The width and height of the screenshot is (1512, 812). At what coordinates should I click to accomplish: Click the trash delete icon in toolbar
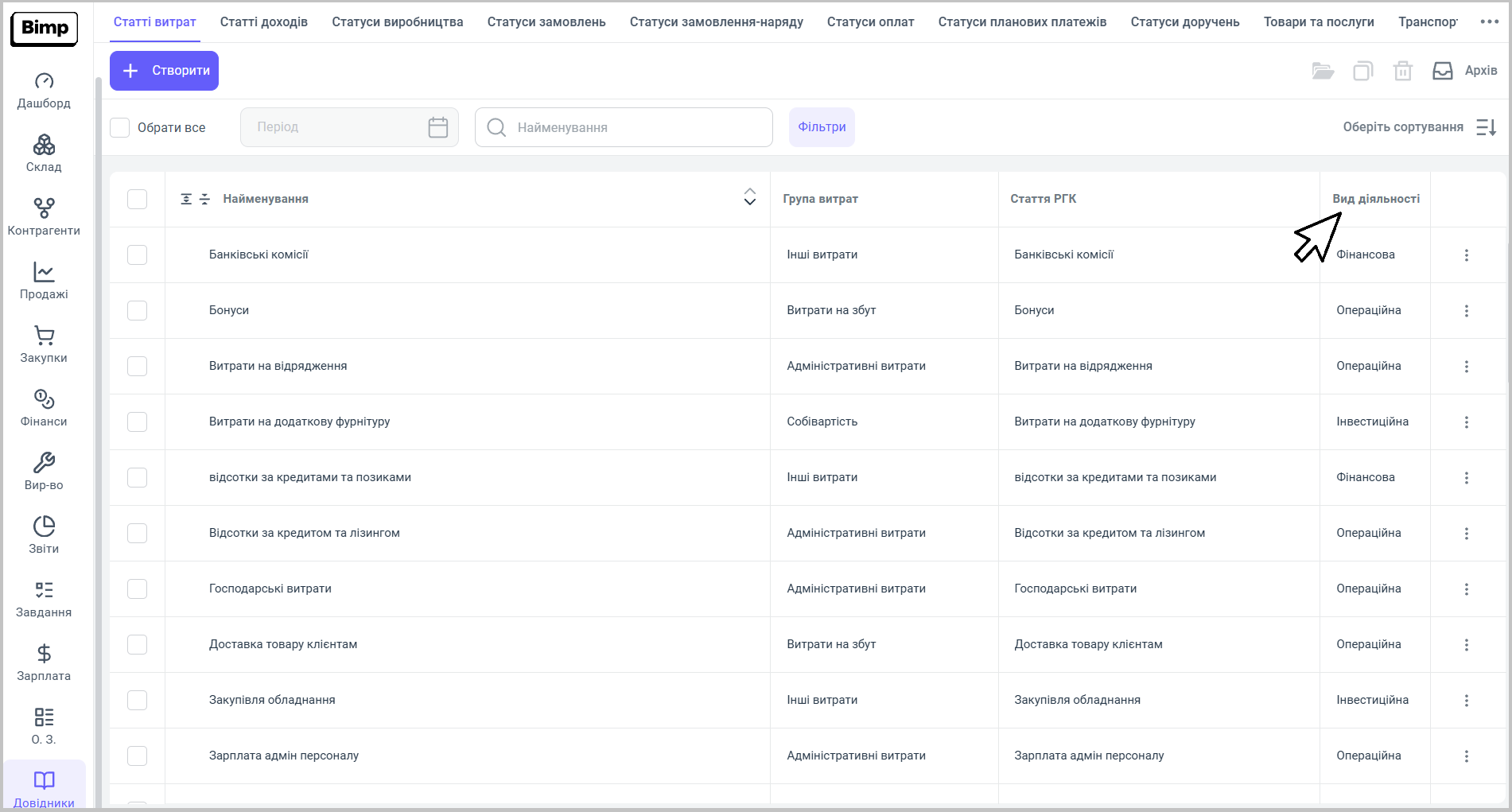tap(1402, 71)
